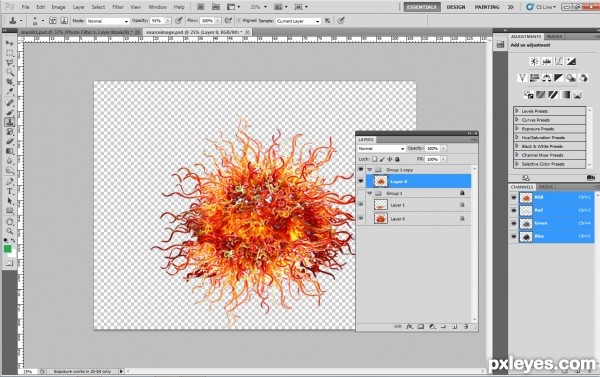The width and height of the screenshot is (600, 377).
Task: Open layer blend mode Normal dropdown
Action: click(x=381, y=149)
